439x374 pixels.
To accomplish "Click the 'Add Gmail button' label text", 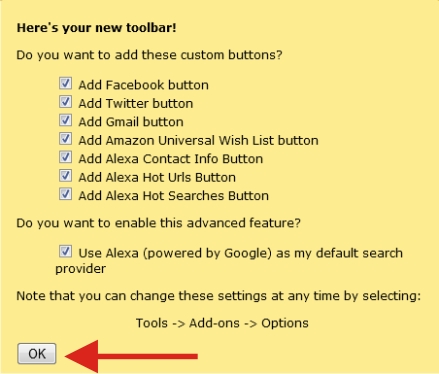I will pos(131,122).
